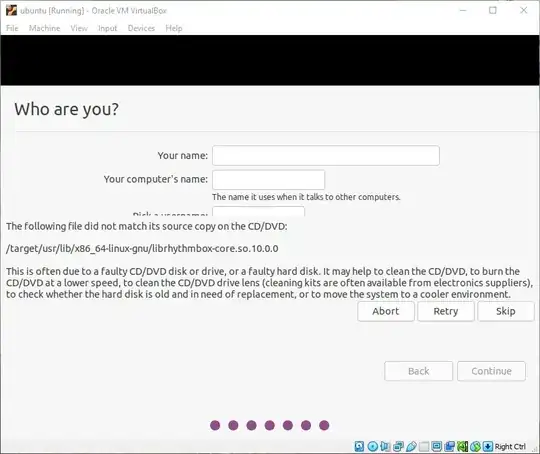
Task: Click the keyboard capture arrow icon
Action: point(488,446)
